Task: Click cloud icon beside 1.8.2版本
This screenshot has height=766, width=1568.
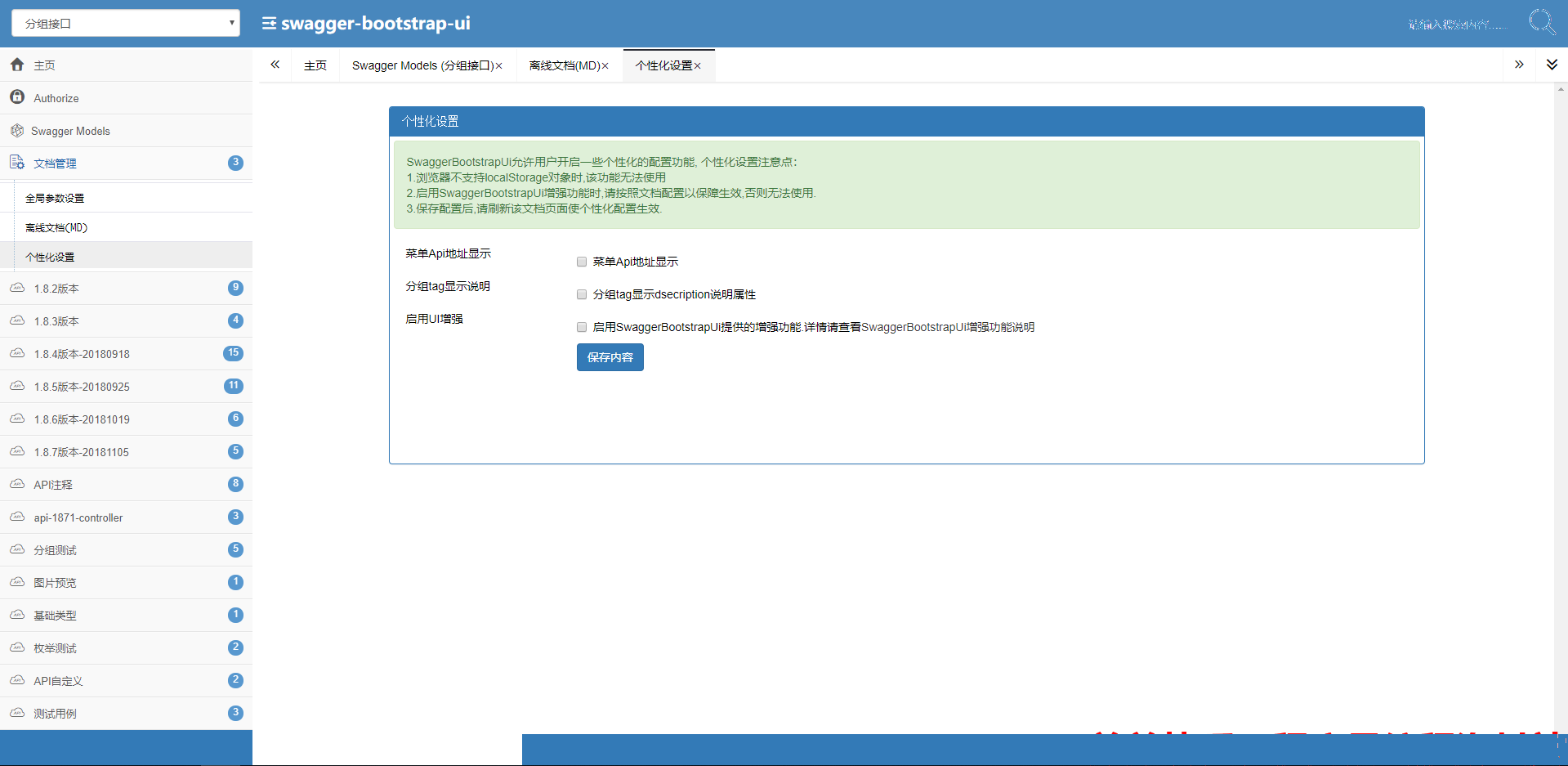Action: pos(17,288)
